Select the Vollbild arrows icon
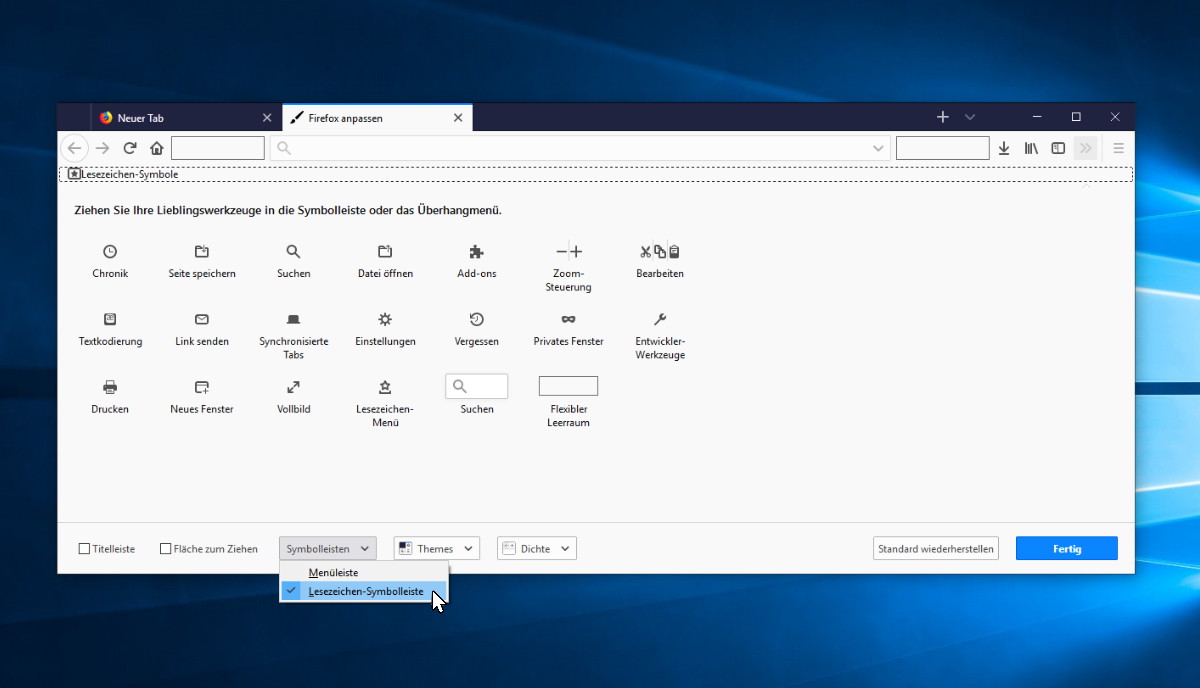 [x=293, y=387]
